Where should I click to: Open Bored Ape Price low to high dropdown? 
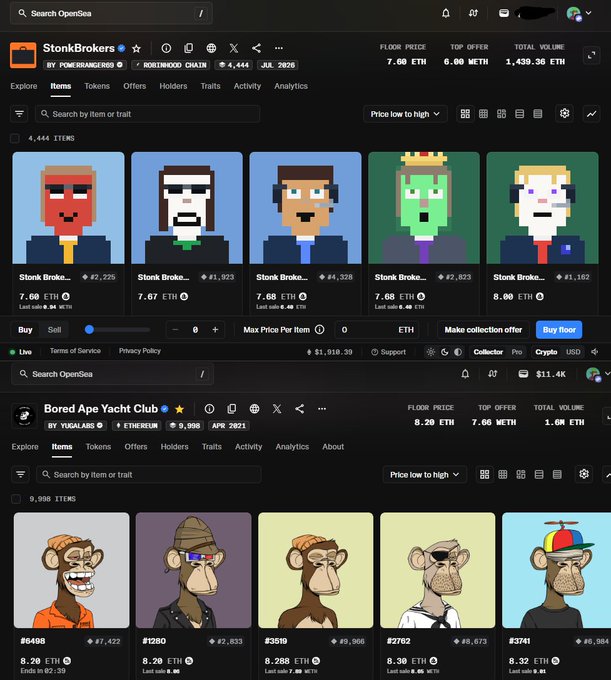click(425, 474)
